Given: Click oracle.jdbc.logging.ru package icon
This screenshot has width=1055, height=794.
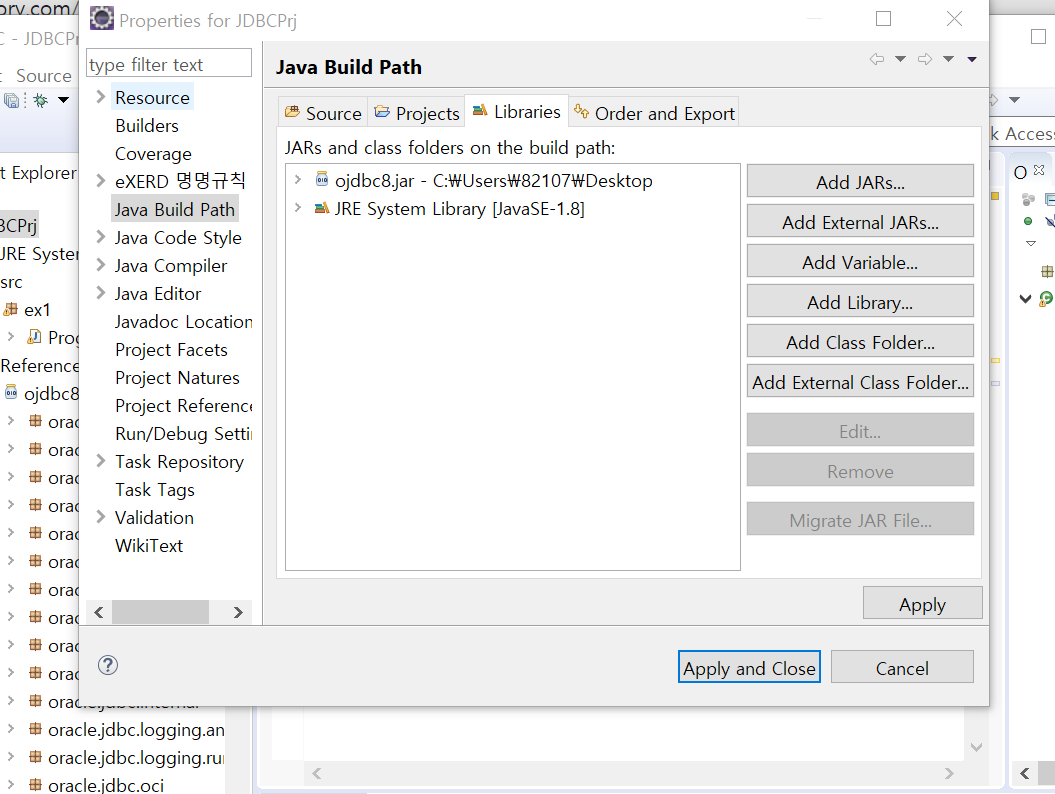Looking at the screenshot, I should tap(36, 757).
